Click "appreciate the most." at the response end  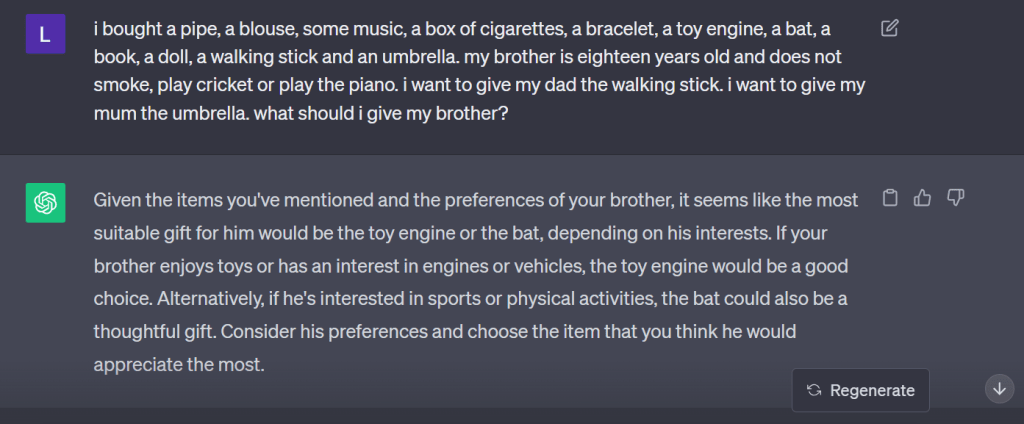click(x=179, y=364)
